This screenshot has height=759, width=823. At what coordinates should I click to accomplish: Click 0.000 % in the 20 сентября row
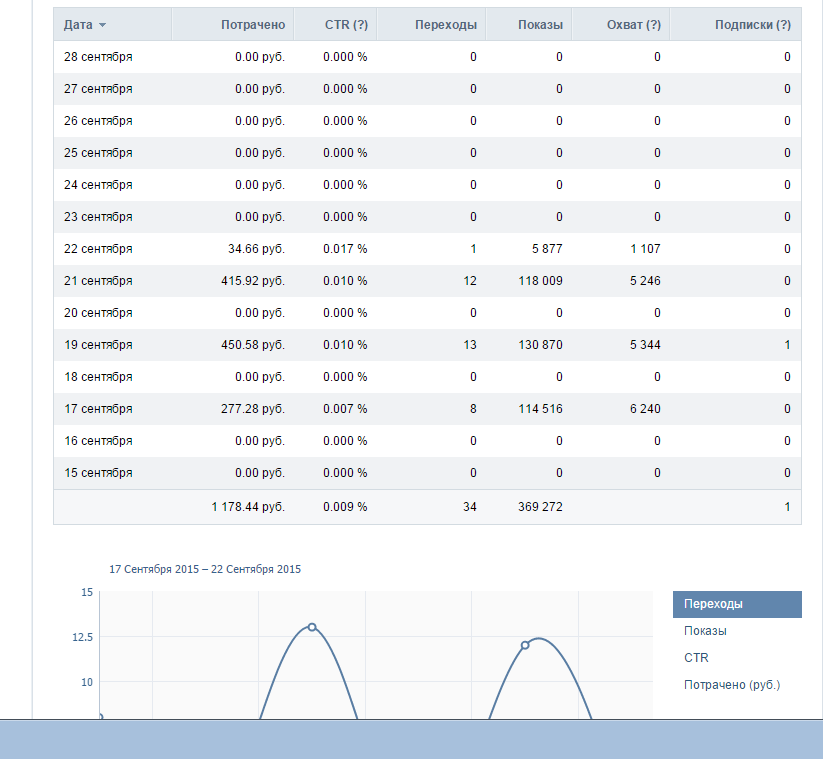coord(345,313)
